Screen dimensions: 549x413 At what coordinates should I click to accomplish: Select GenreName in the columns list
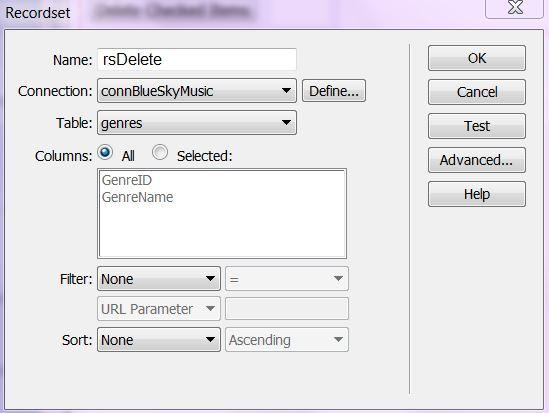(138, 197)
